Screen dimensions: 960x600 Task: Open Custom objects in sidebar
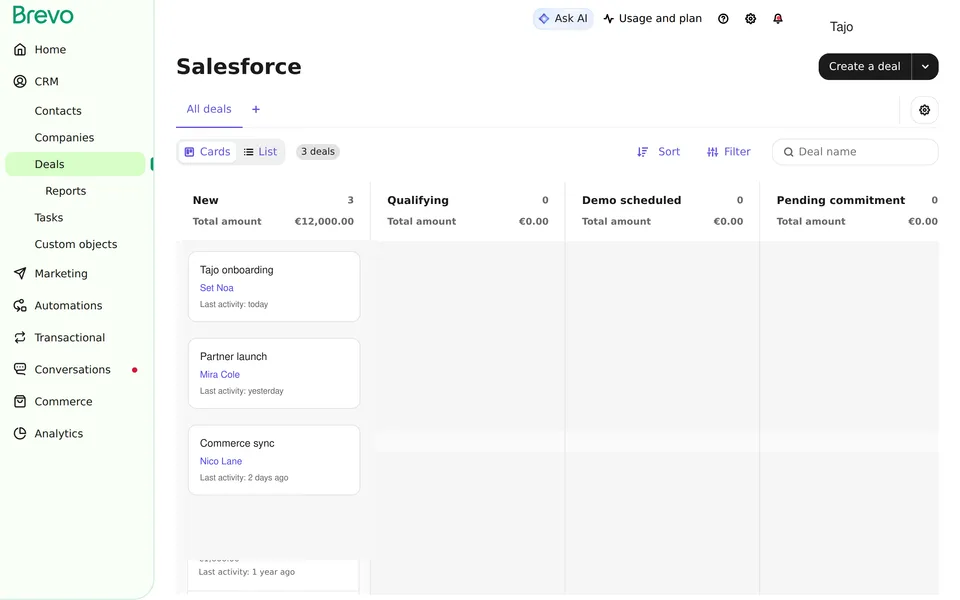(x=76, y=244)
